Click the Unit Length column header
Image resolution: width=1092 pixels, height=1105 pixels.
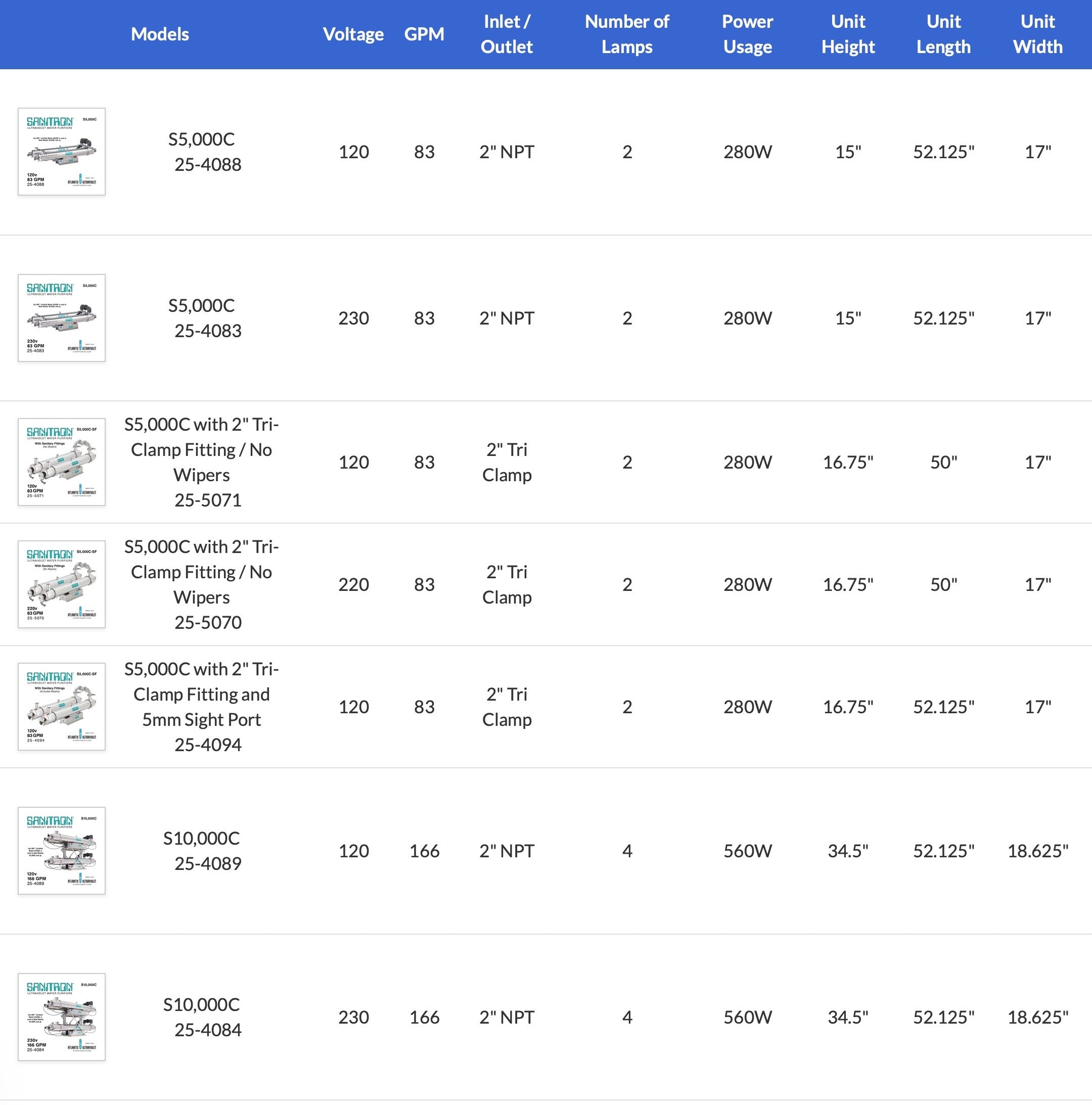coord(943,34)
